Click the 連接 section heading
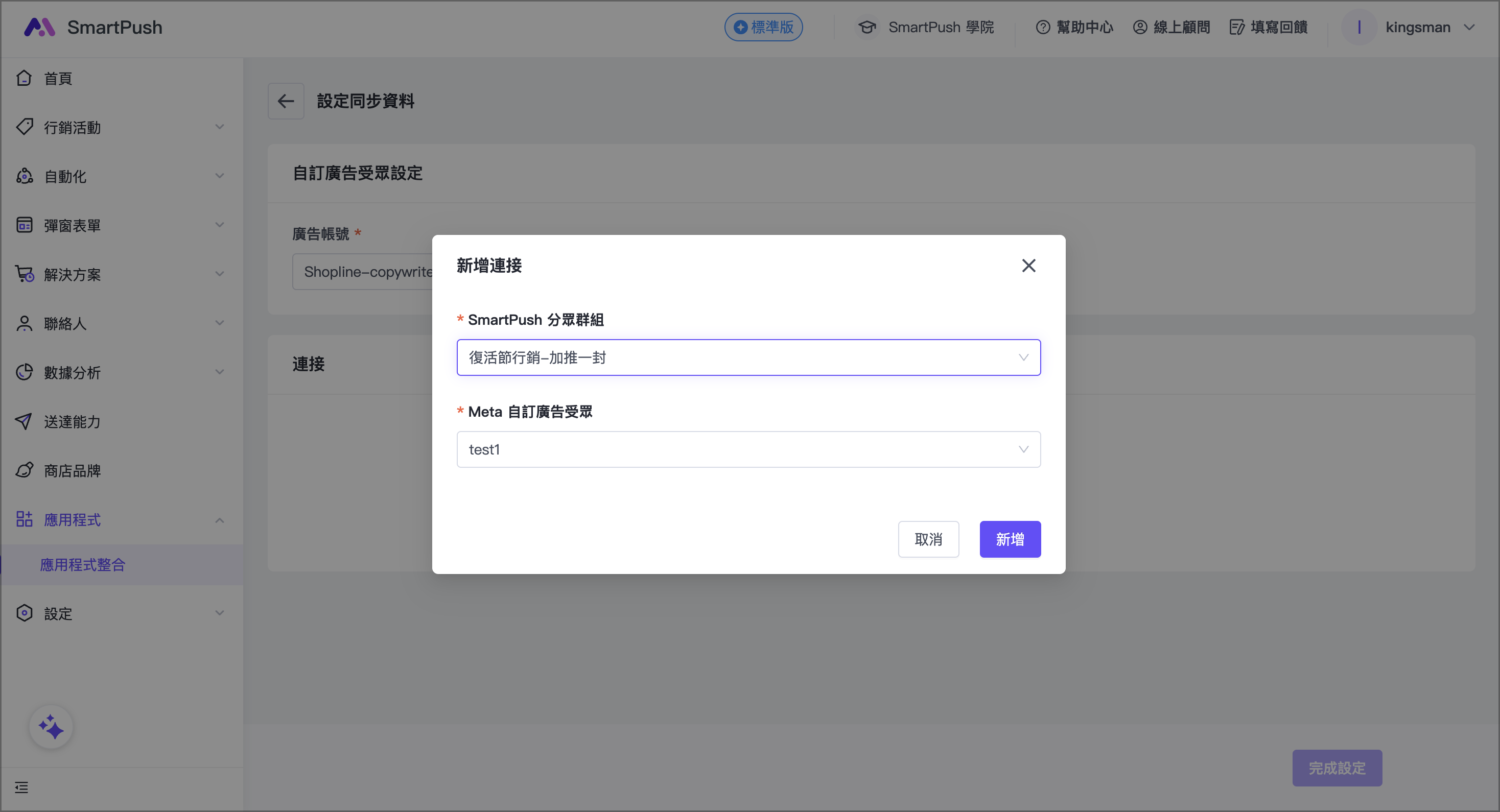 pyautogui.click(x=309, y=364)
